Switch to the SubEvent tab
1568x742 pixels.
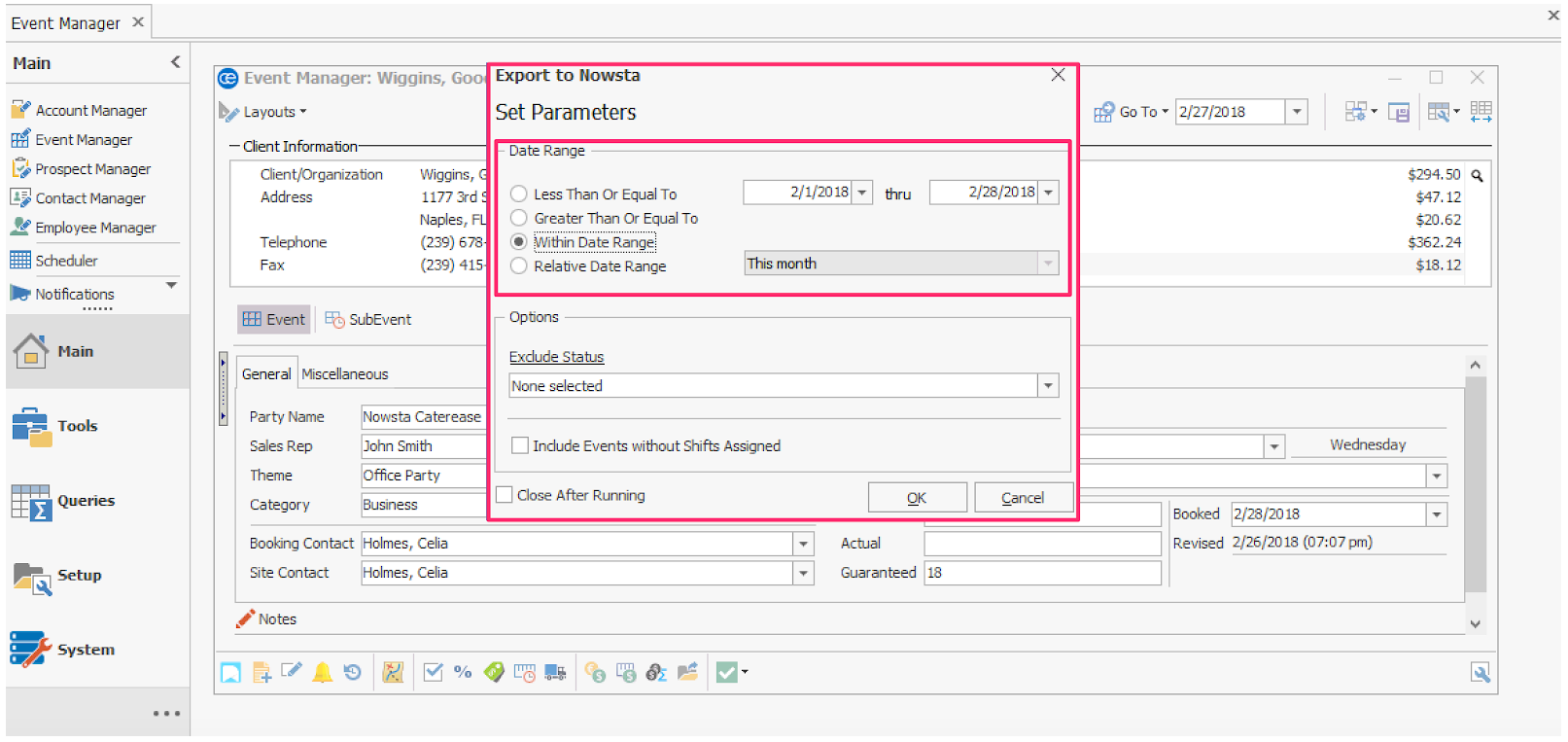coord(368,319)
